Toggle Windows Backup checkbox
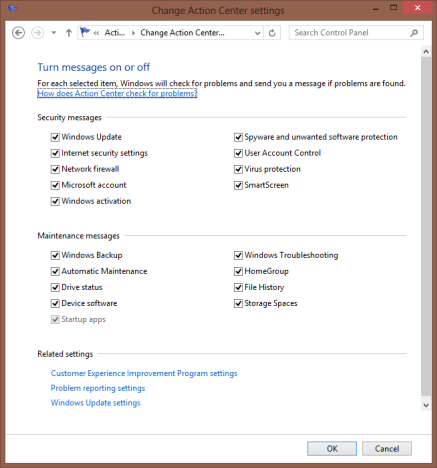 pos(55,255)
